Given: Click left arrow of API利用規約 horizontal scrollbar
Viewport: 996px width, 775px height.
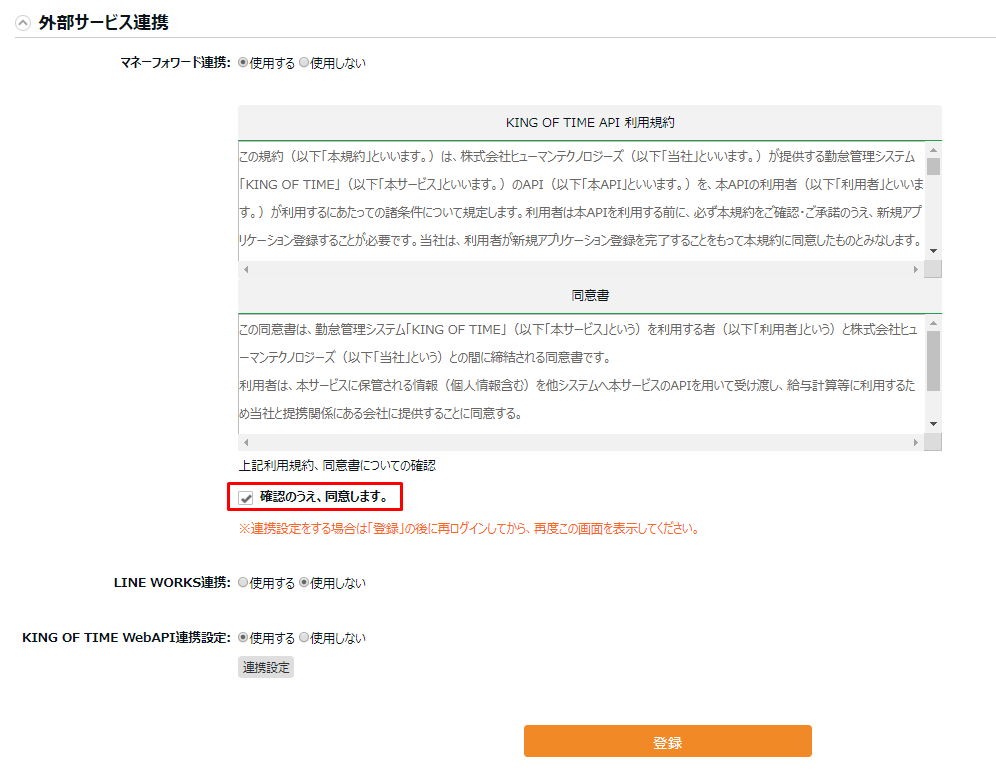Looking at the screenshot, I should (246, 269).
